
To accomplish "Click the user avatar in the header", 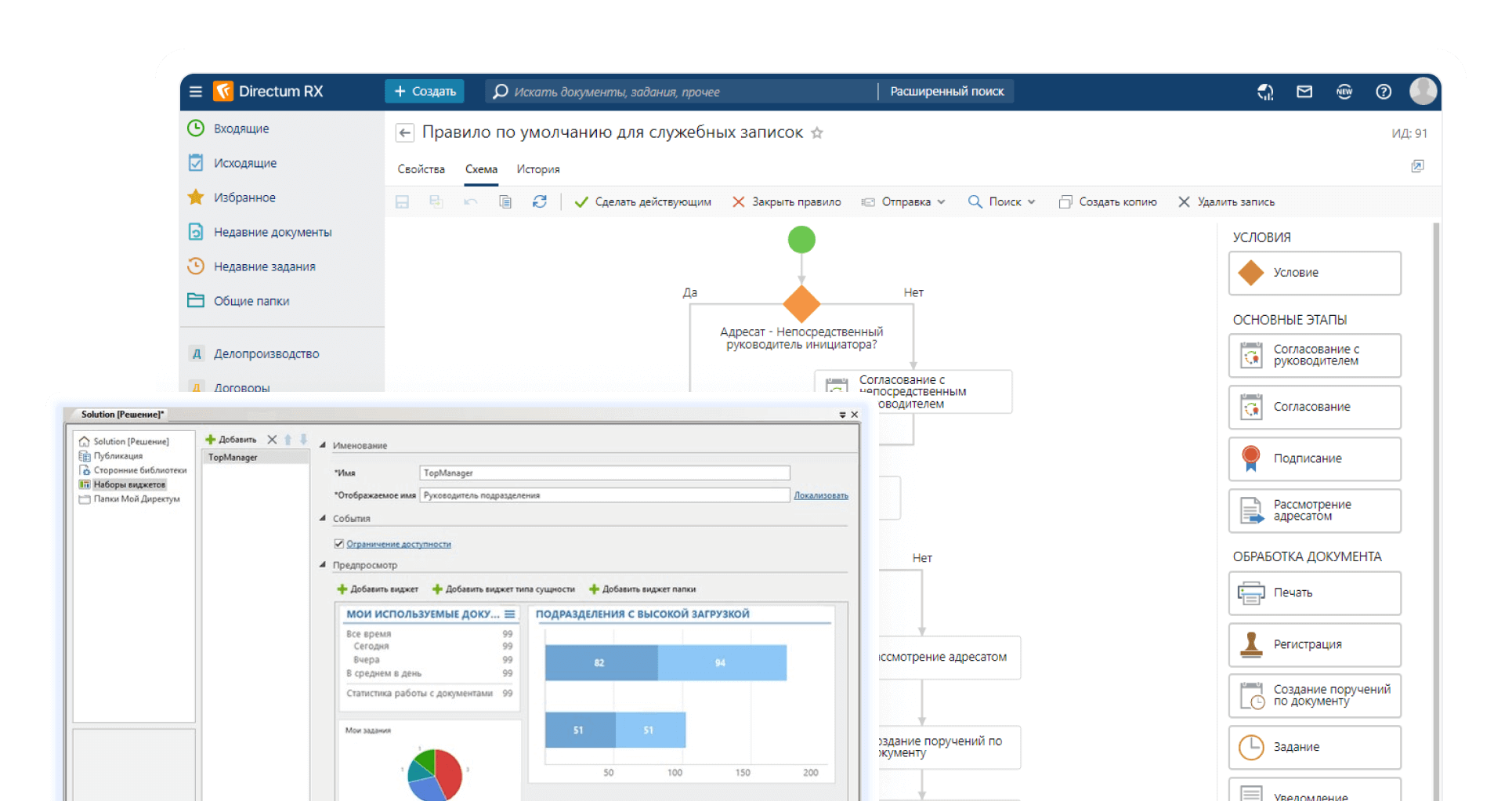I will click(1423, 92).
